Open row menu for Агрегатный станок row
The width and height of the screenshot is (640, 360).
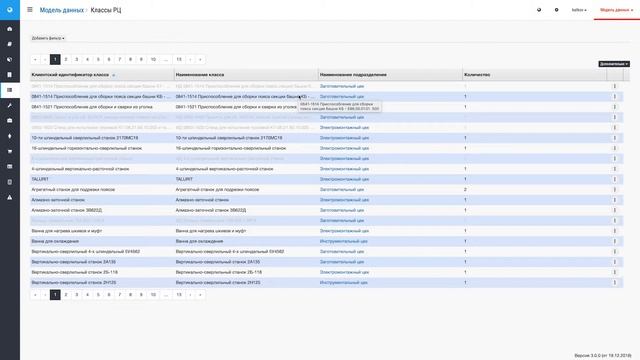coord(615,189)
